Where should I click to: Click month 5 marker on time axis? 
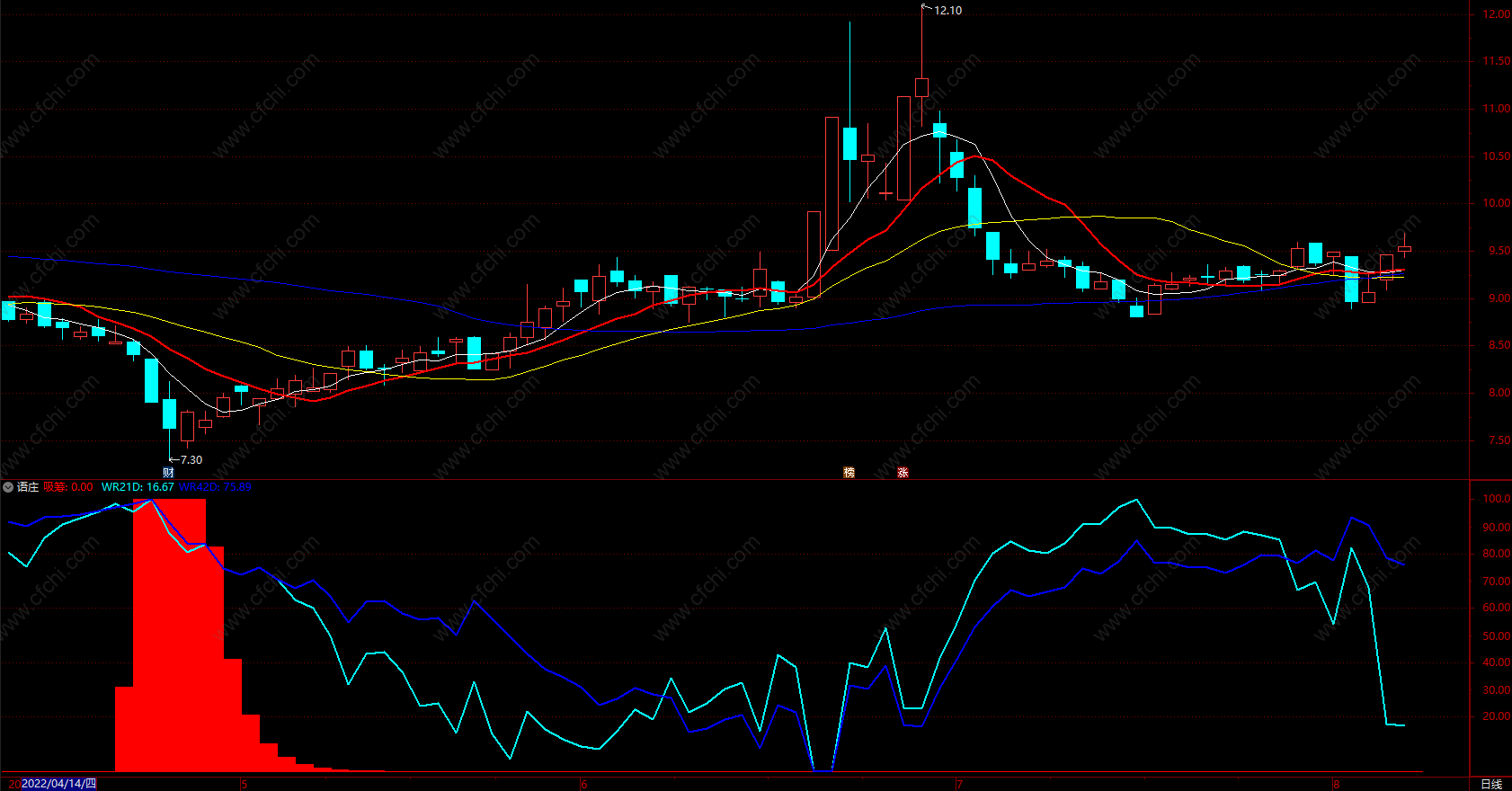pyautogui.click(x=245, y=785)
